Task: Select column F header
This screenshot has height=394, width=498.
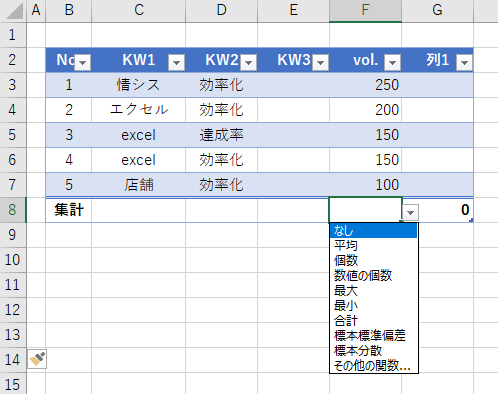Action: pyautogui.click(x=366, y=11)
